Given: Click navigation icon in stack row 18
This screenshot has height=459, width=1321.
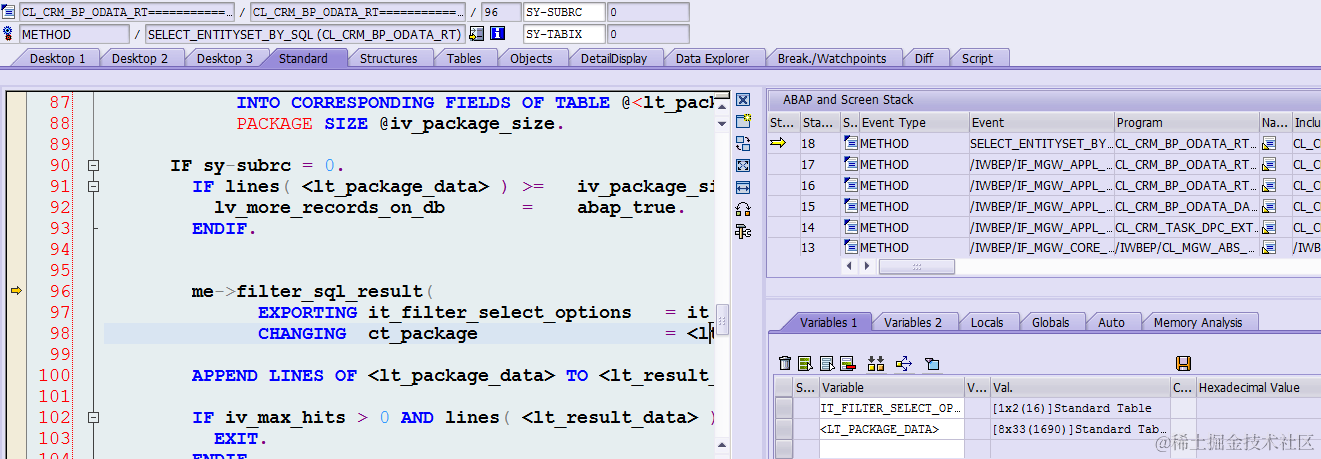Looking at the screenshot, I should [1269, 143].
